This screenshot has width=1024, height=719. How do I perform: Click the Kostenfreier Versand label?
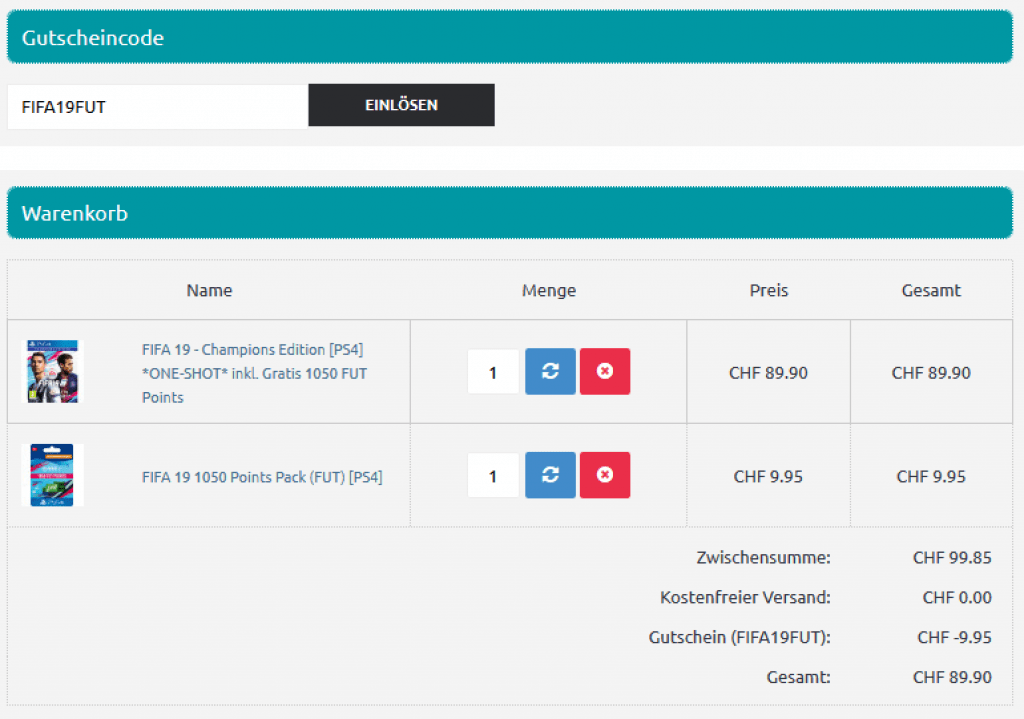(x=745, y=598)
